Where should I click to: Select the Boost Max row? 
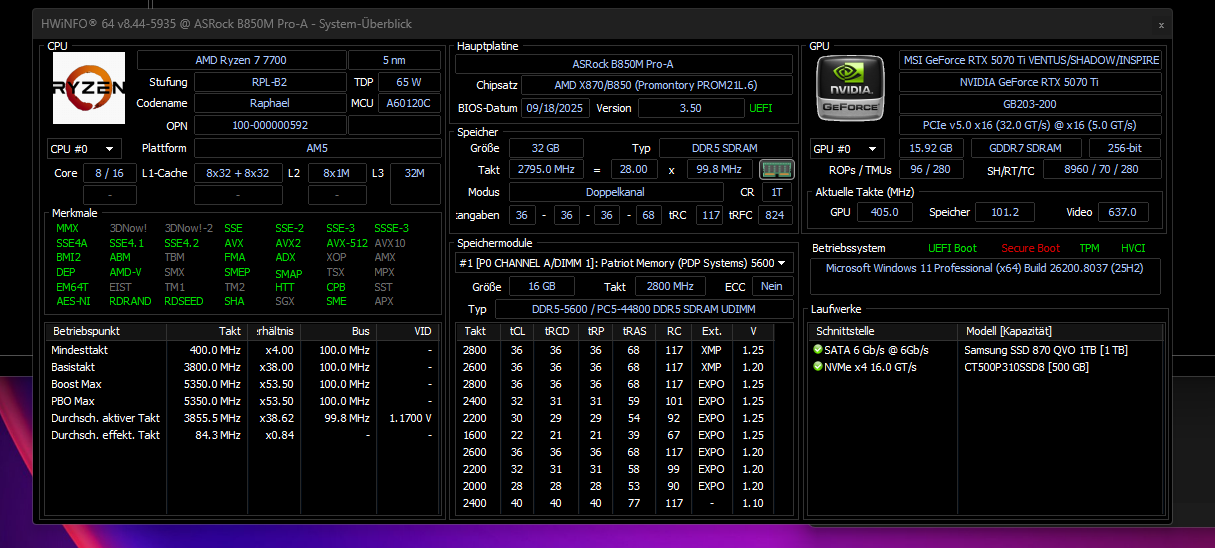point(243,384)
